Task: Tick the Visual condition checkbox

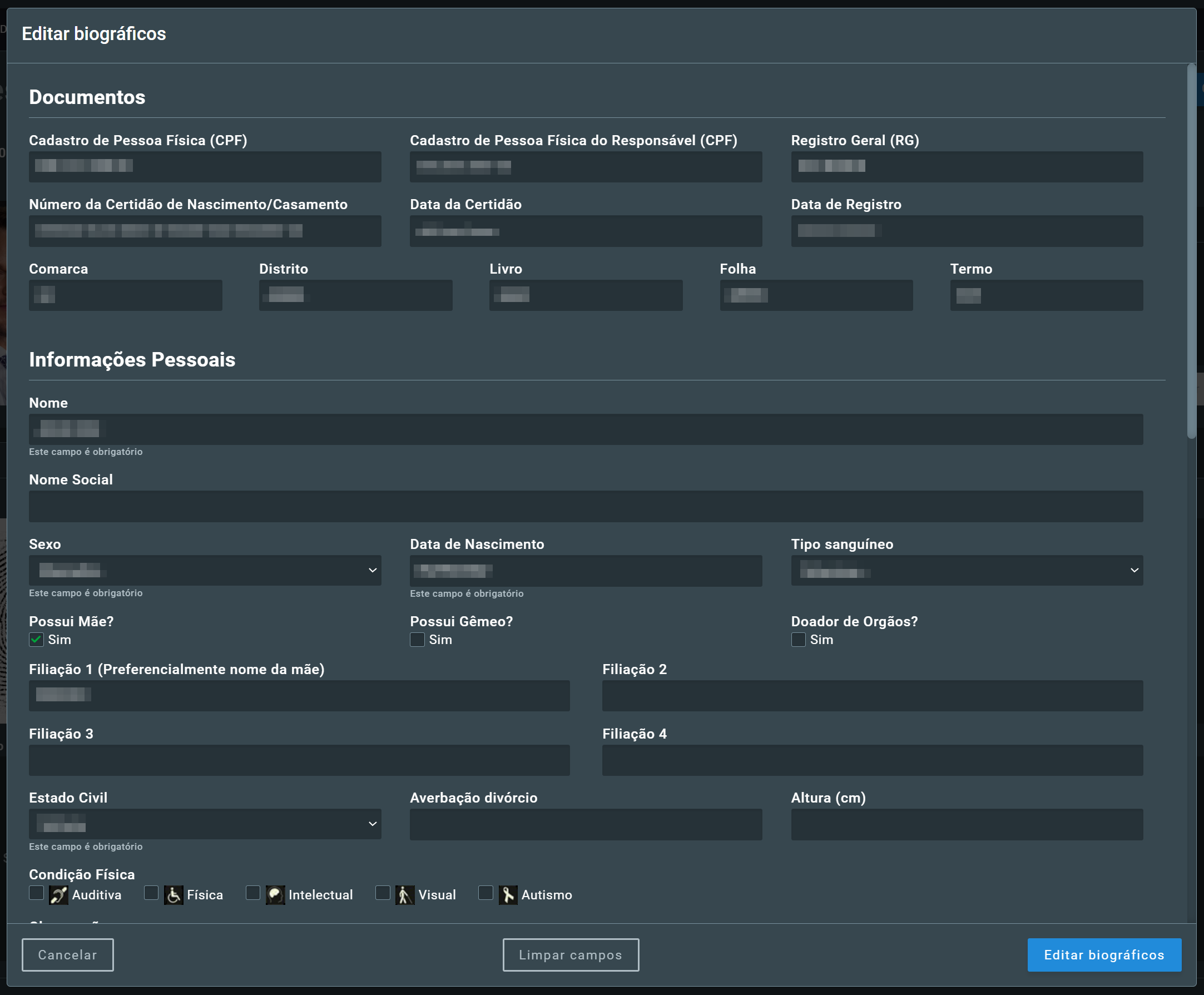Action: pos(383,893)
